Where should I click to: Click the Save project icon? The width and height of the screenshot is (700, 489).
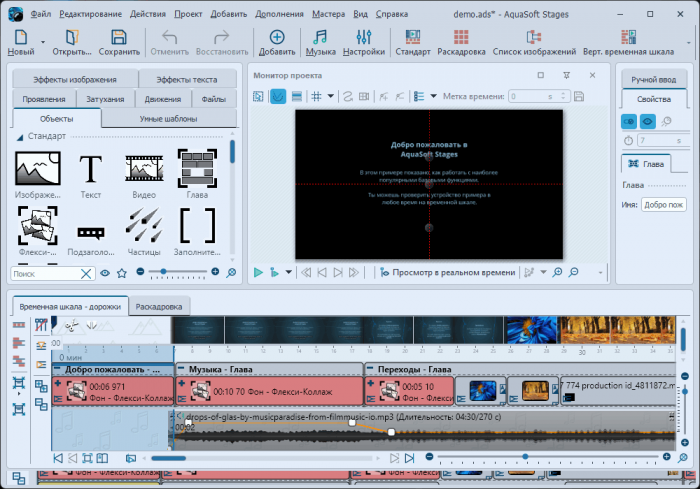(119, 41)
